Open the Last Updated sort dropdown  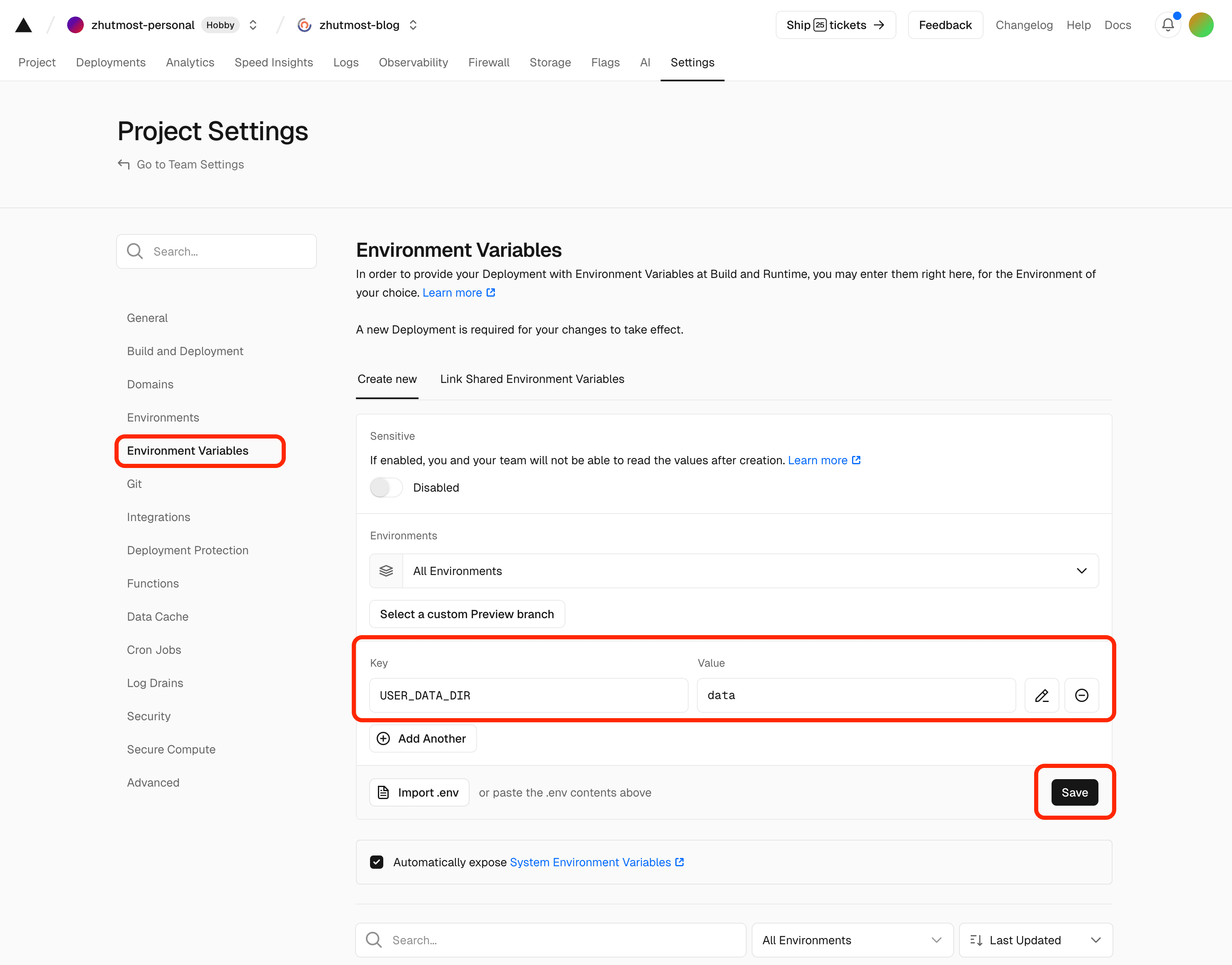pos(1035,940)
